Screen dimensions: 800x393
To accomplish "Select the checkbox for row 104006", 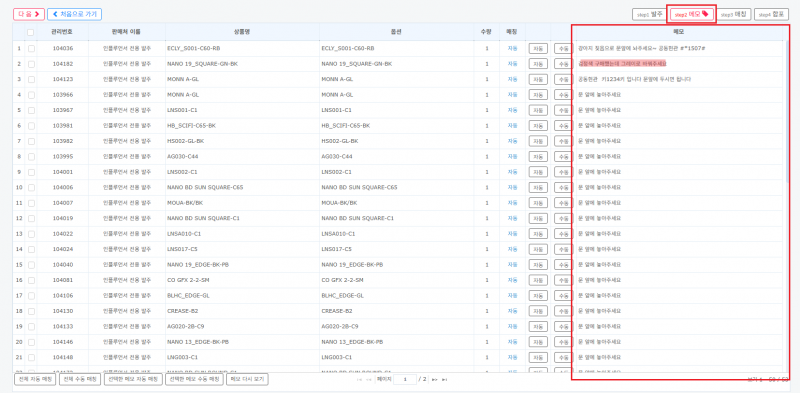I will pyautogui.click(x=31, y=187).
